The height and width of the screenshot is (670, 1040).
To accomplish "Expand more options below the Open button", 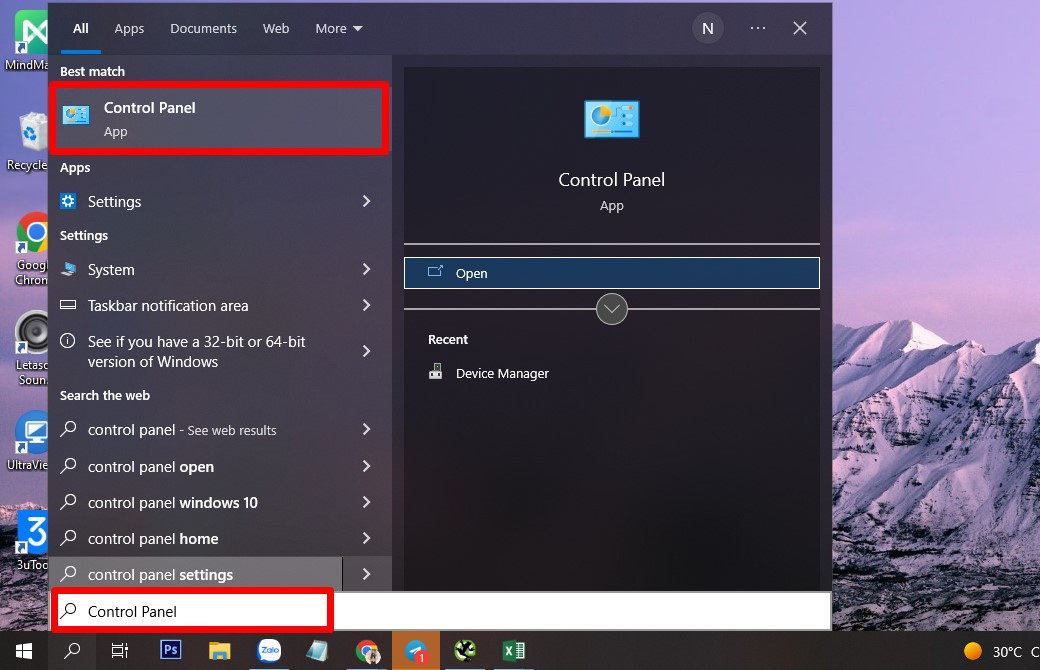I will point(611,309).
